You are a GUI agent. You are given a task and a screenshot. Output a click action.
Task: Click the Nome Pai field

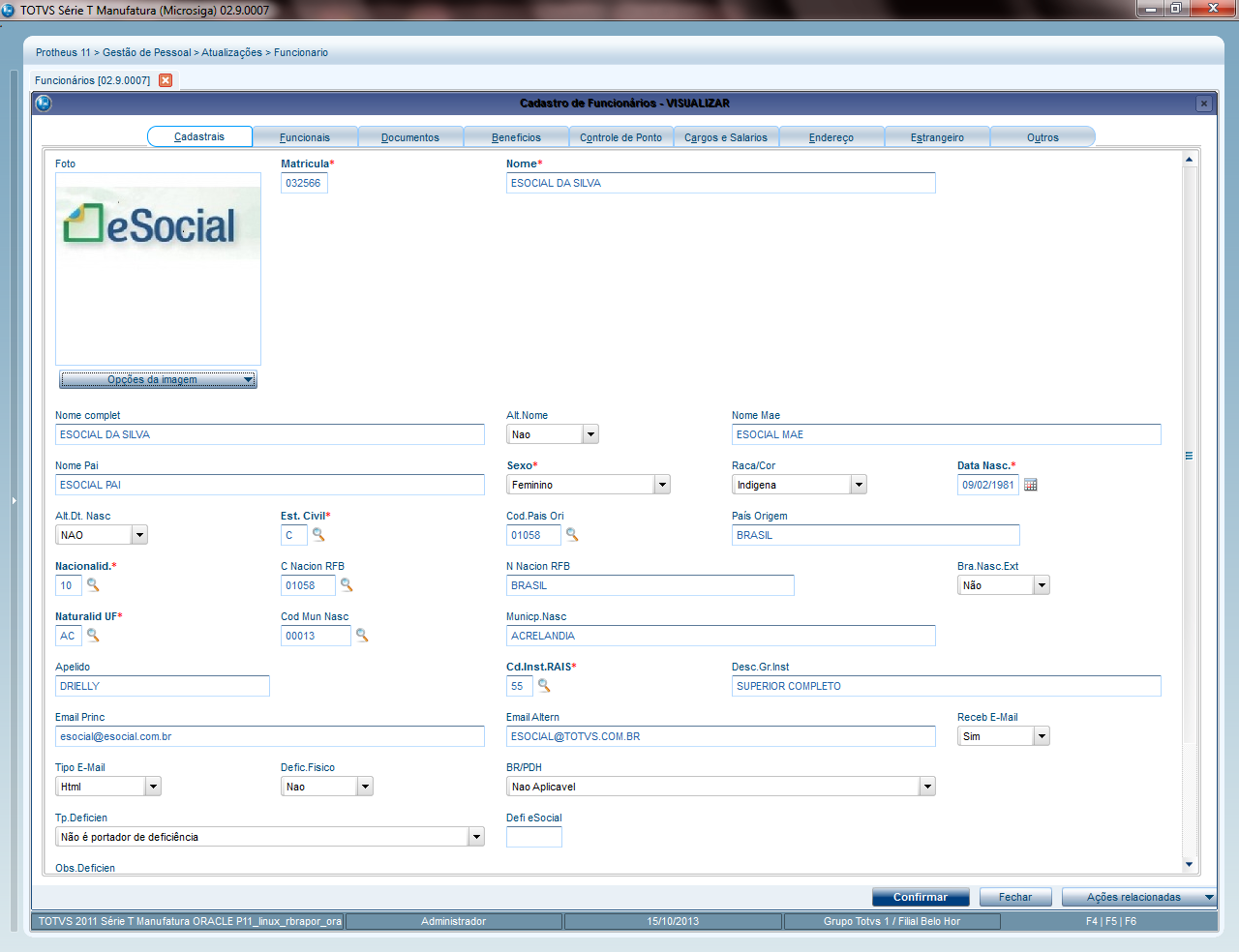[x=270, y=485]
